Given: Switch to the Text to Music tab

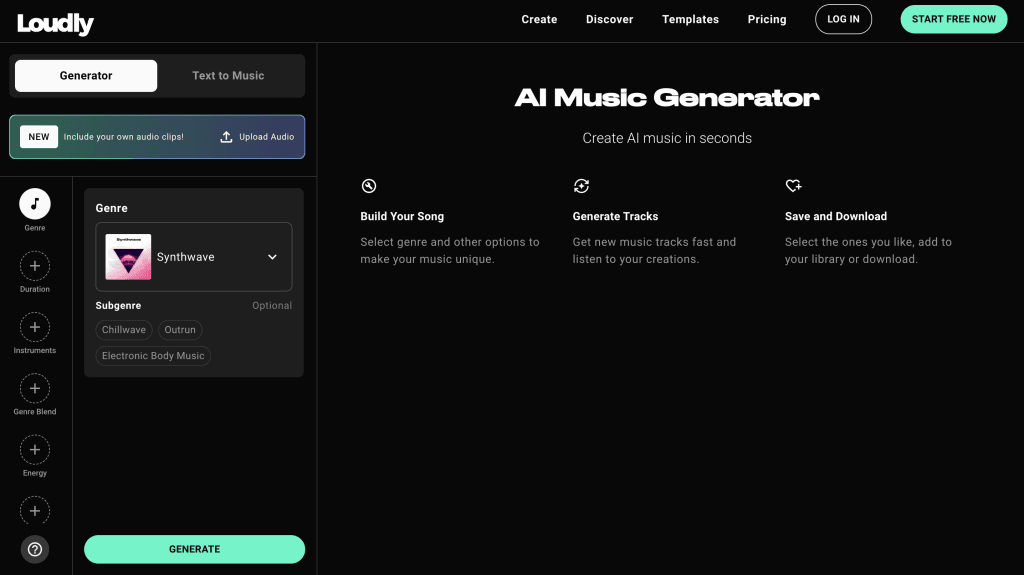Looking at the screenshot, I should [228, 76].
